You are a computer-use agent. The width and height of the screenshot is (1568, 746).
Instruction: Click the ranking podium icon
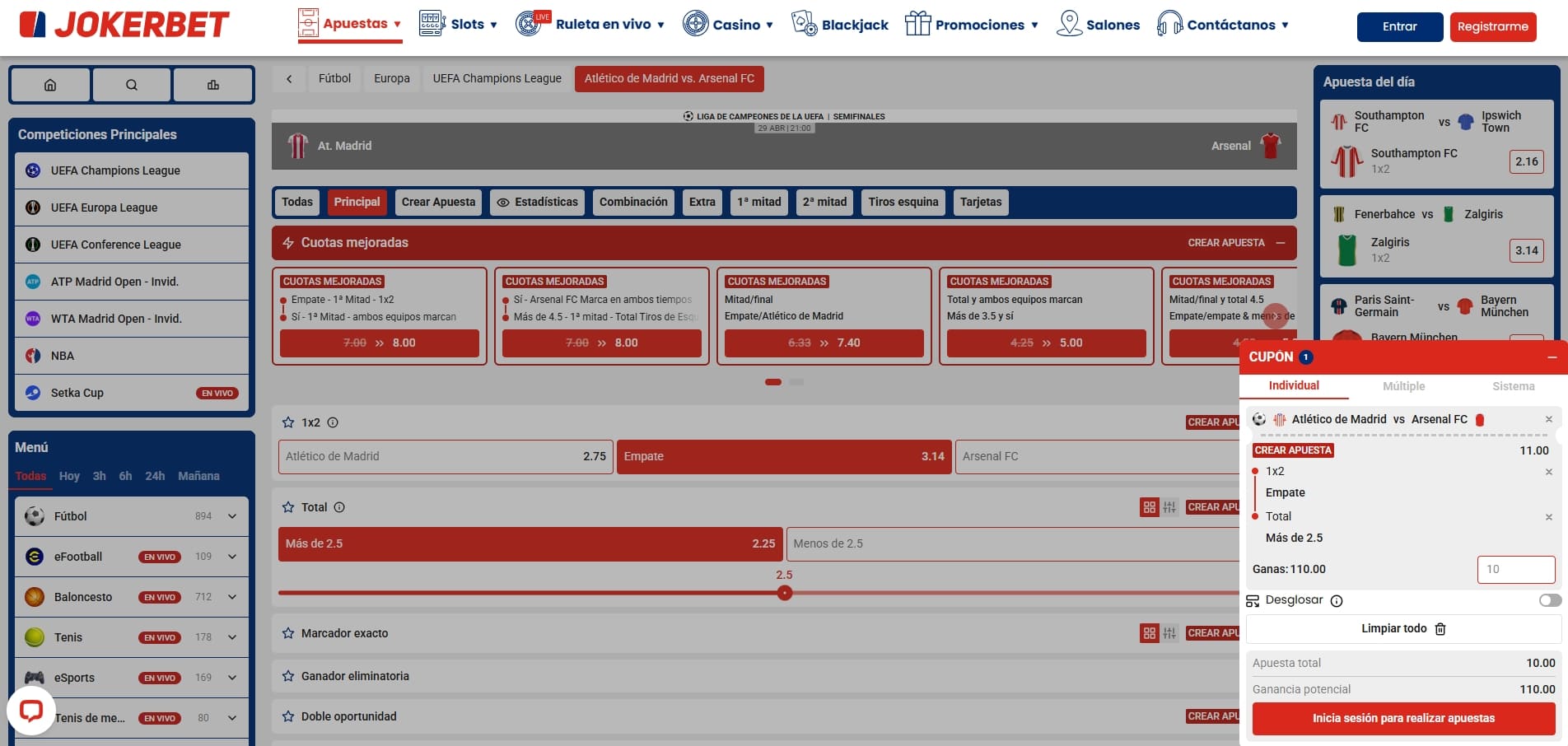[x=213, y=85]
